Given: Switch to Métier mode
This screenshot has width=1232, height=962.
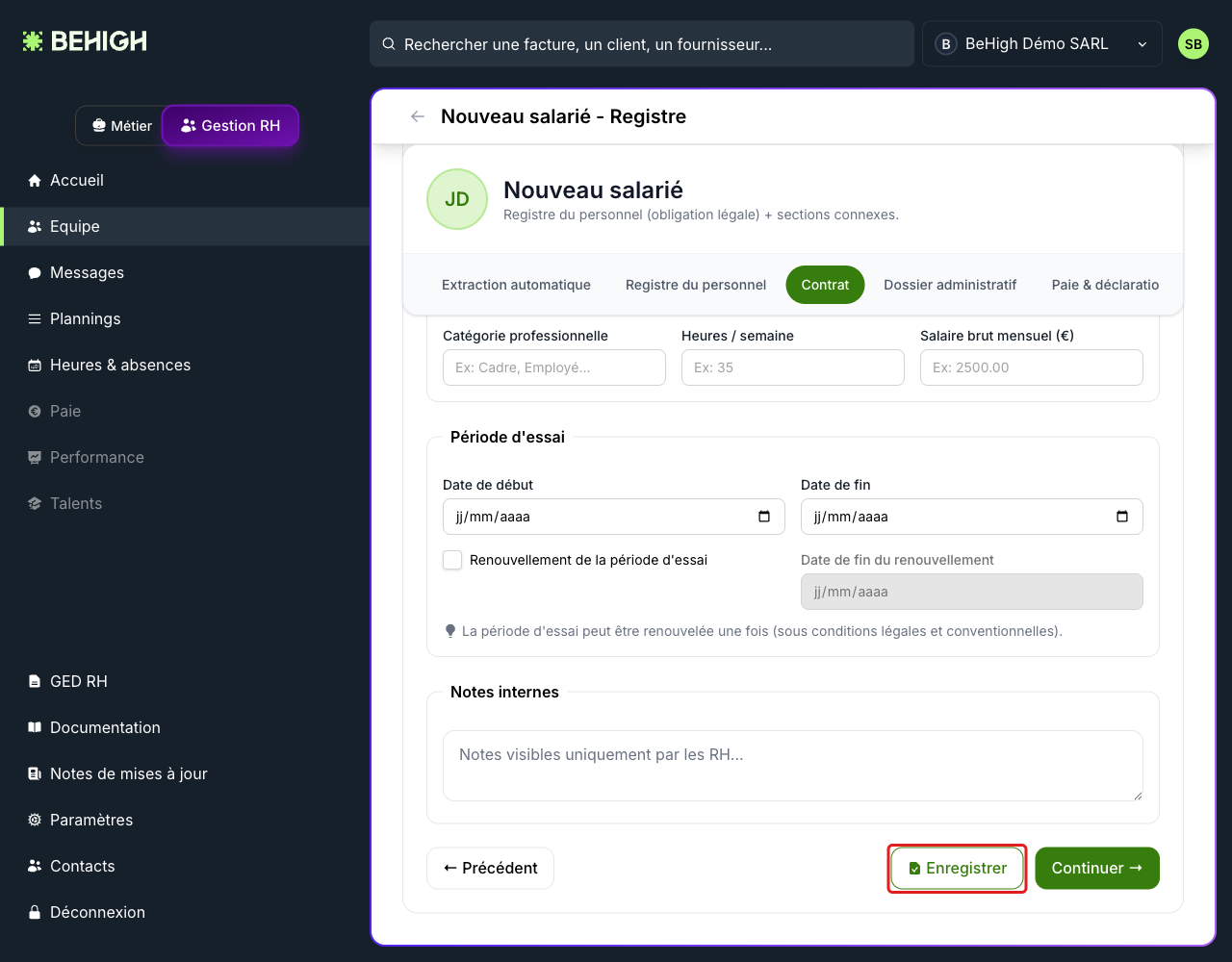Looking at the screenshot, I should pos(121,126).
